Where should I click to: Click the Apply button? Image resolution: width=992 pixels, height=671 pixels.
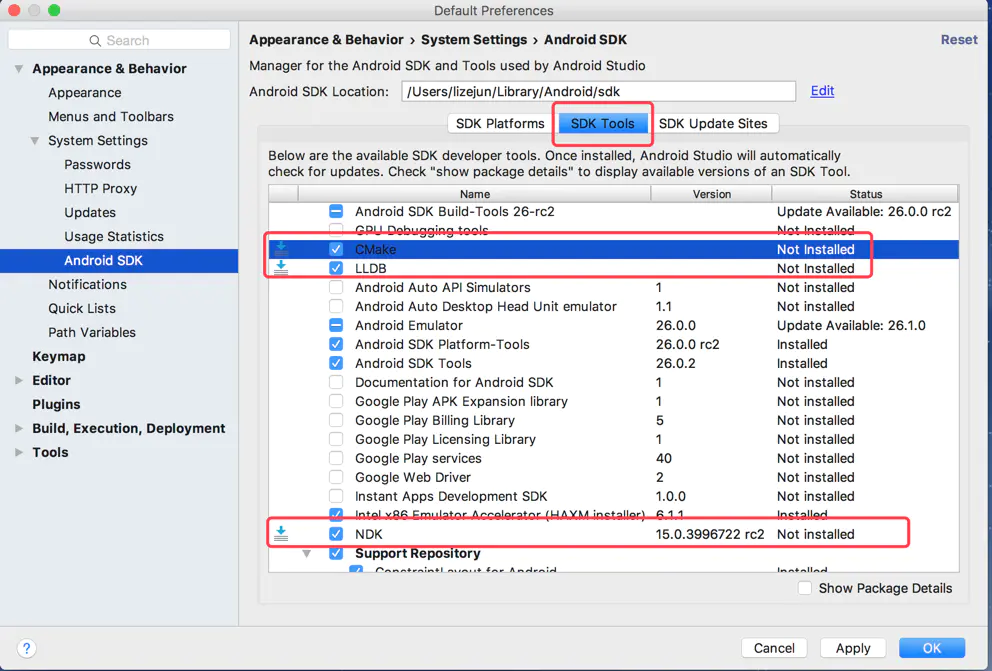852,648
